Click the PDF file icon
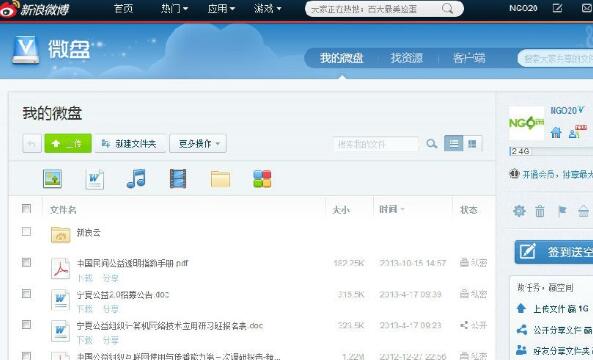593x360 pixels. pos(61,268)
